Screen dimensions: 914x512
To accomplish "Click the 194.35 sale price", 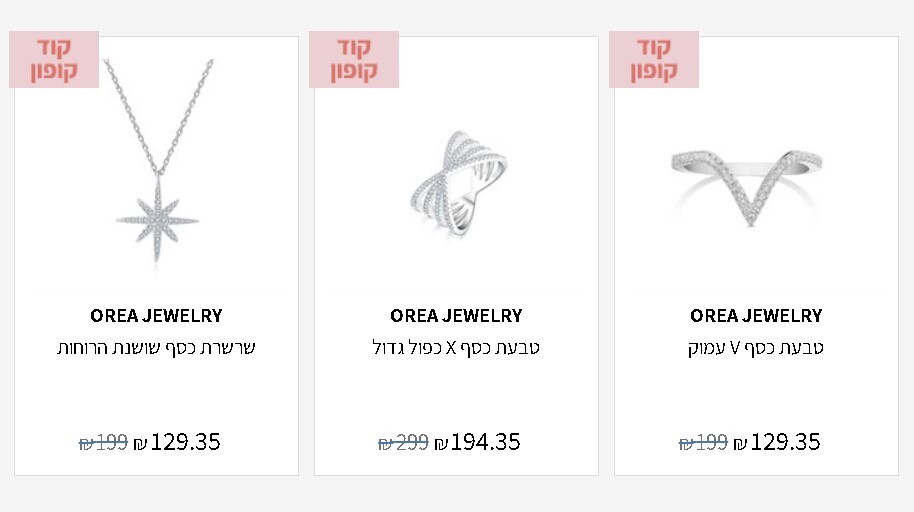I will [485, 442].
